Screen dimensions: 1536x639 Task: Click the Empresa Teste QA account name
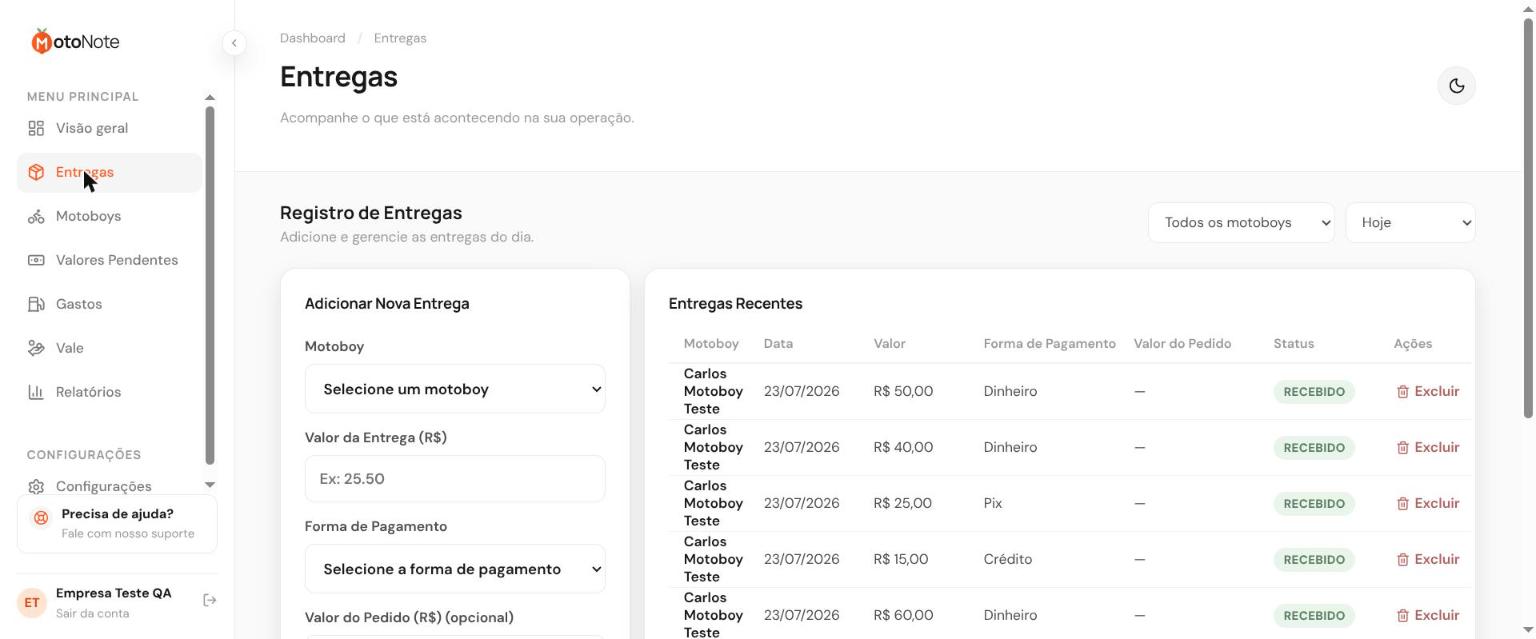point(114,593)
